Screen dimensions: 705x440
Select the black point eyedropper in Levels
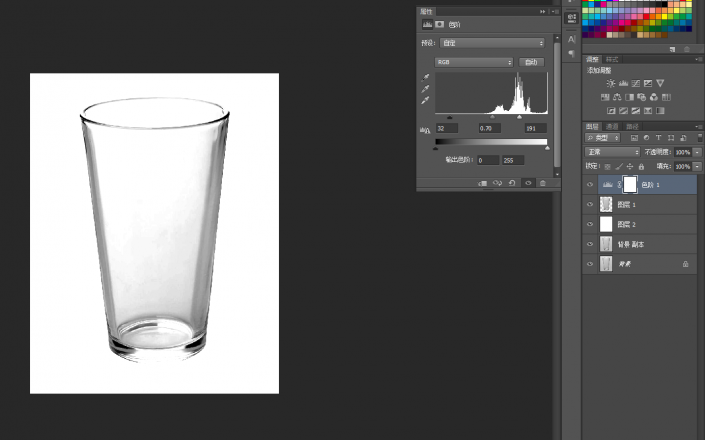click(x=425, y=77)
